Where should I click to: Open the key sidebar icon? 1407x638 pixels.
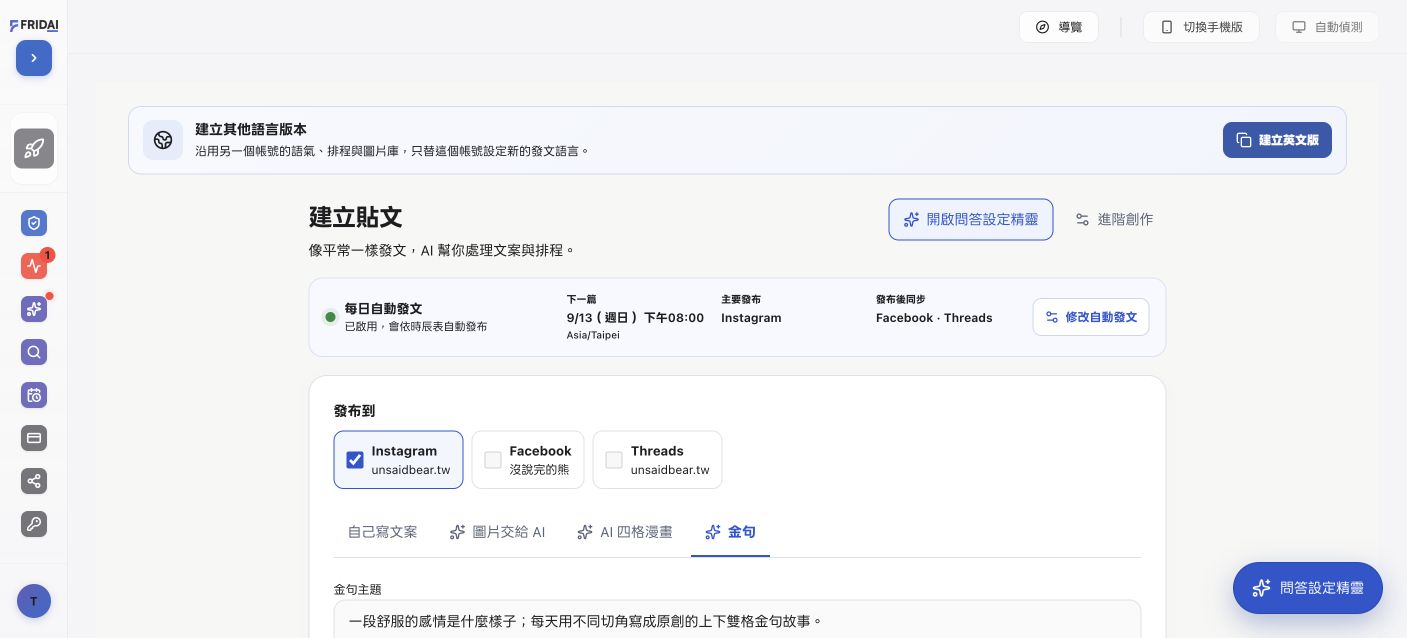coord(34,524)
